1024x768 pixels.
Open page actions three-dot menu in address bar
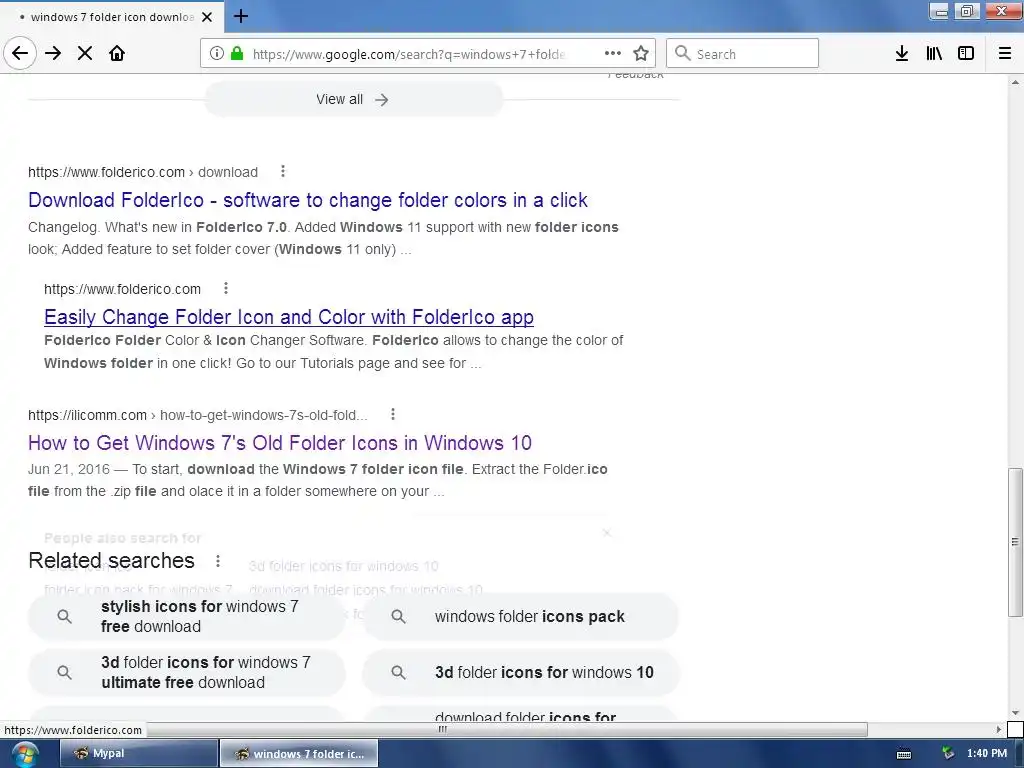612,54
